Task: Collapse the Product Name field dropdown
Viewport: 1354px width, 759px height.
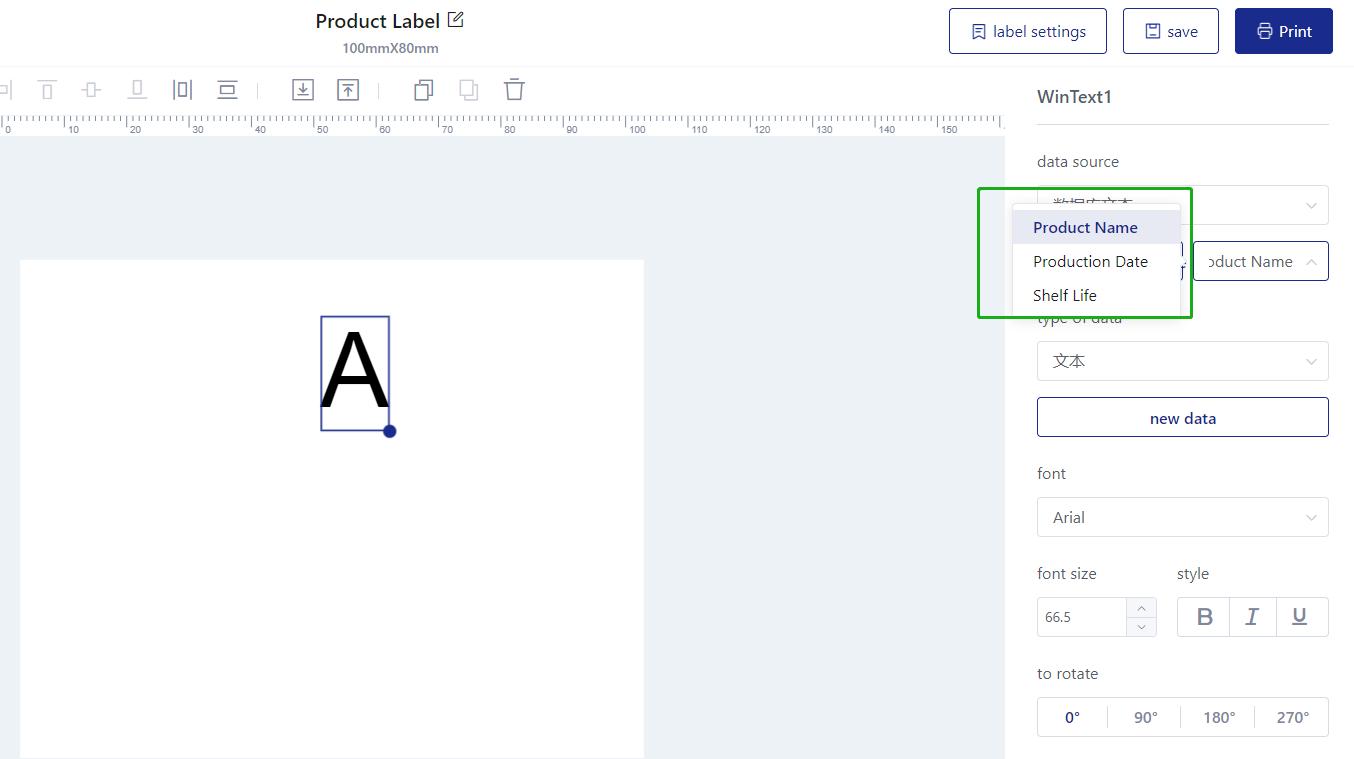Action: coord(1311,261)
